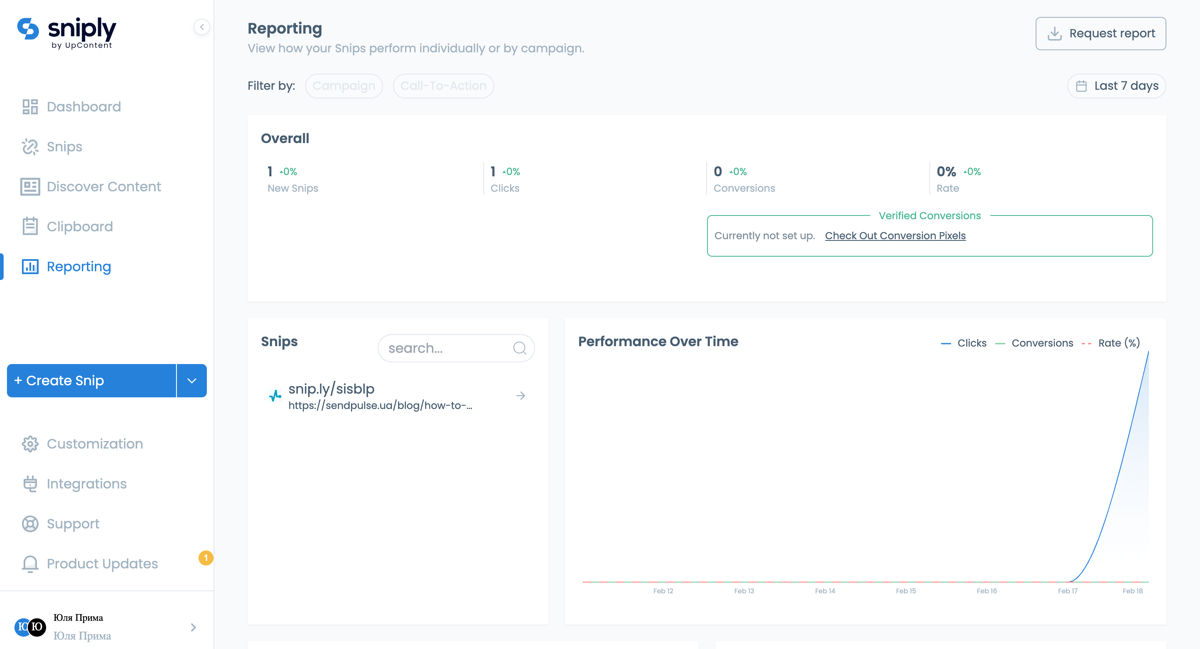Click the Support lifebuoy icon
Image resolution: width=1200 pixels, height=649 pixels.
pyautogui.click(x=30, y=524)
